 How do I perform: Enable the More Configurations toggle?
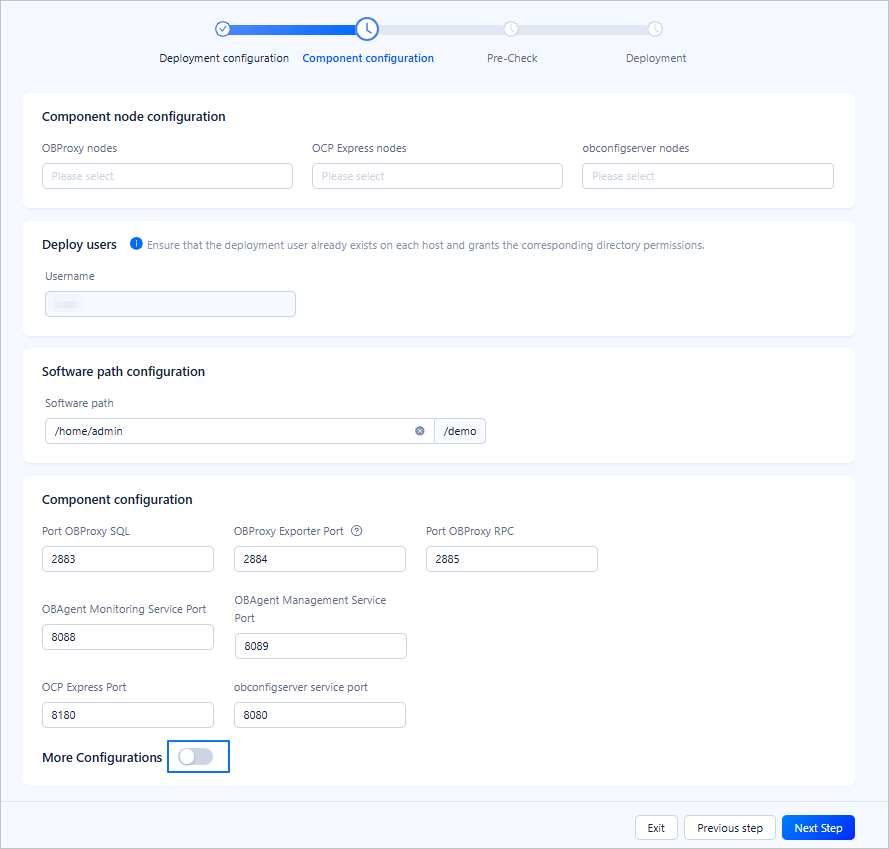[x=195, y=757]
